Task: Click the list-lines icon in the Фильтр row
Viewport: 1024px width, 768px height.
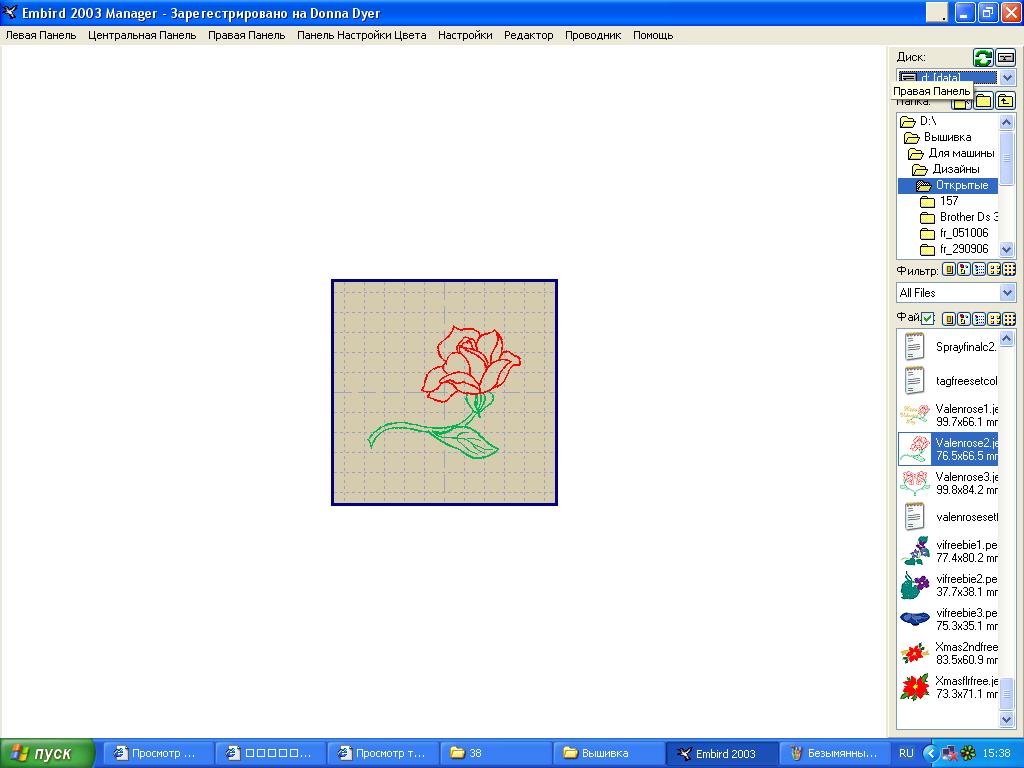Action: tap(979, 269)
